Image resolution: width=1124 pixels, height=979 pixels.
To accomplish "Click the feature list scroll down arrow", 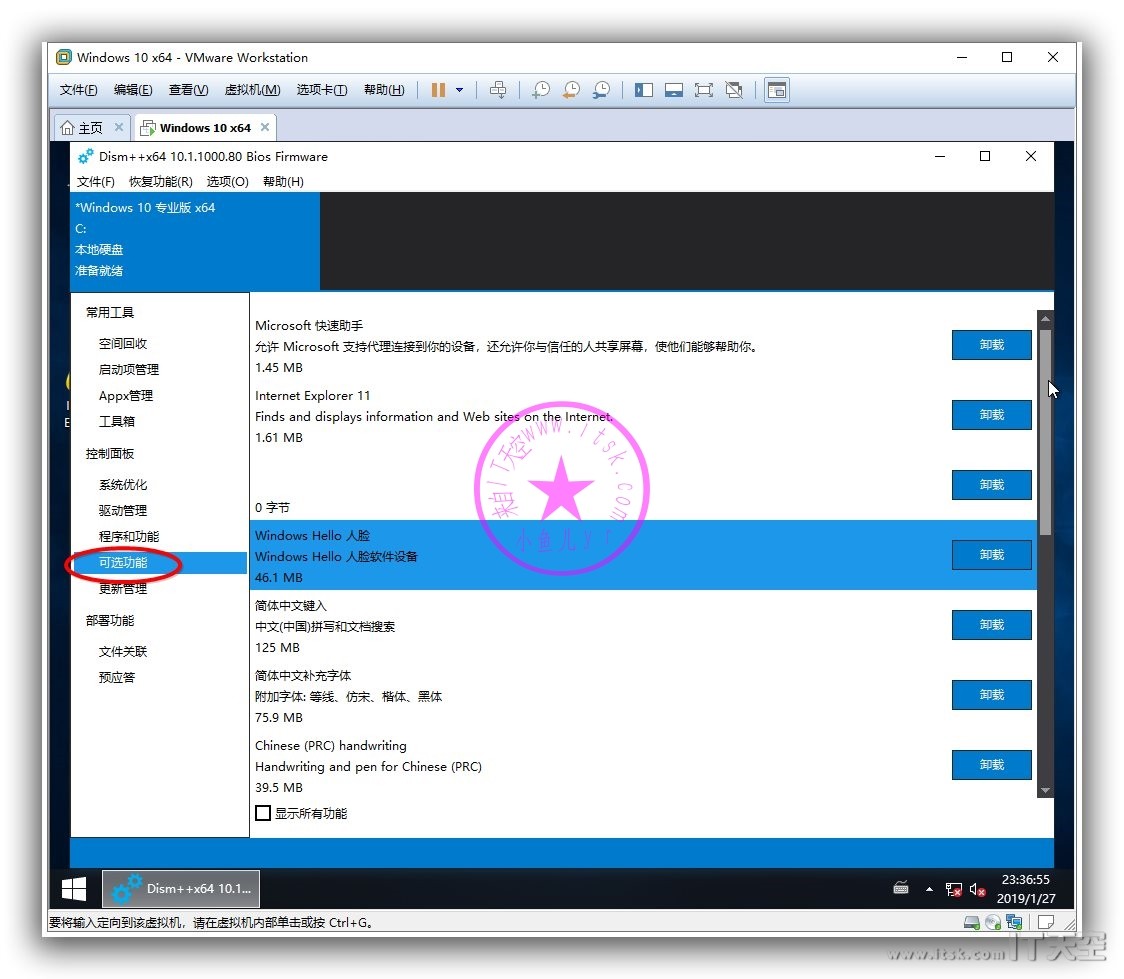I will 1045,790.
